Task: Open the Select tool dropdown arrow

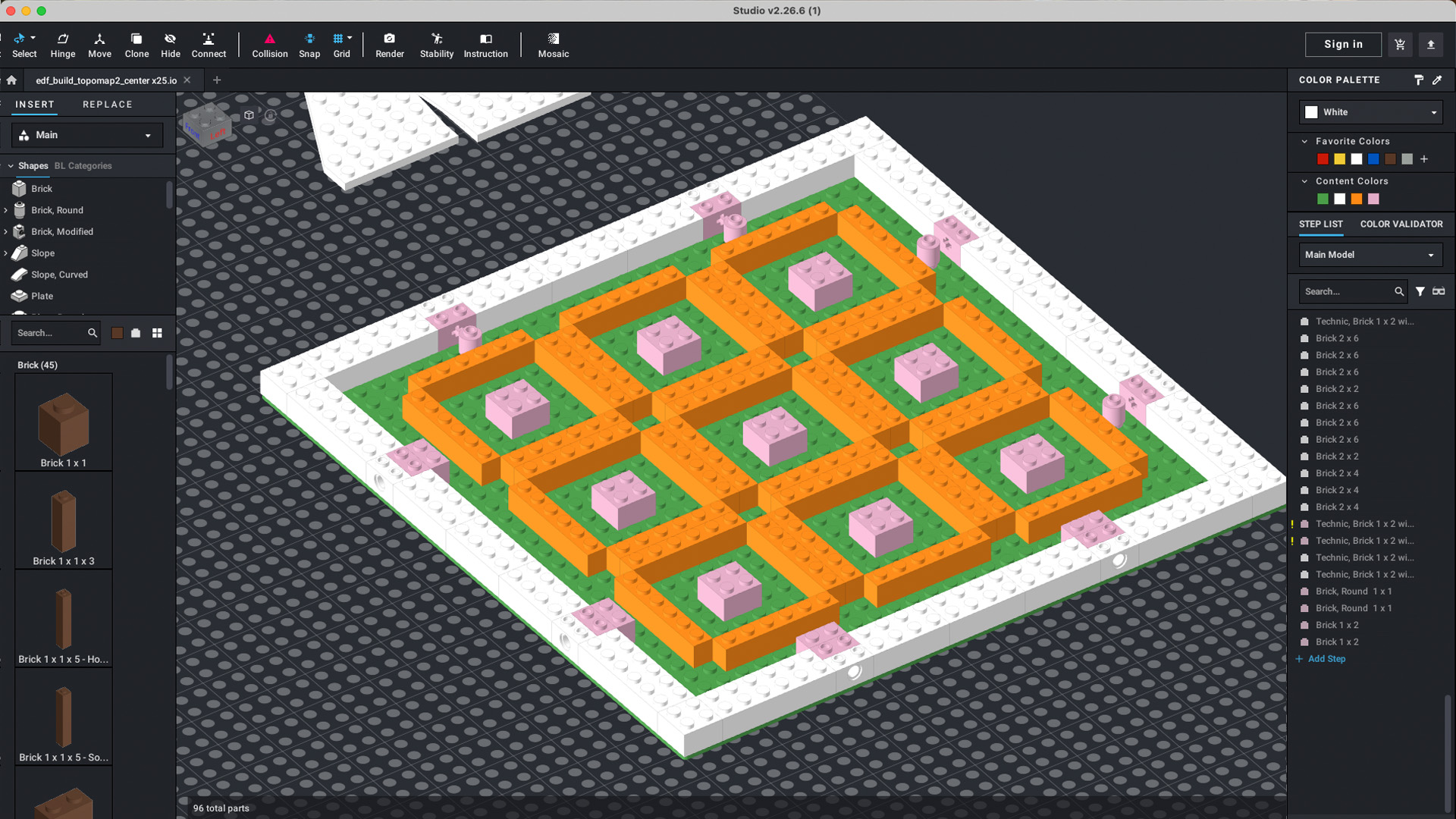Action: [33, 38]
